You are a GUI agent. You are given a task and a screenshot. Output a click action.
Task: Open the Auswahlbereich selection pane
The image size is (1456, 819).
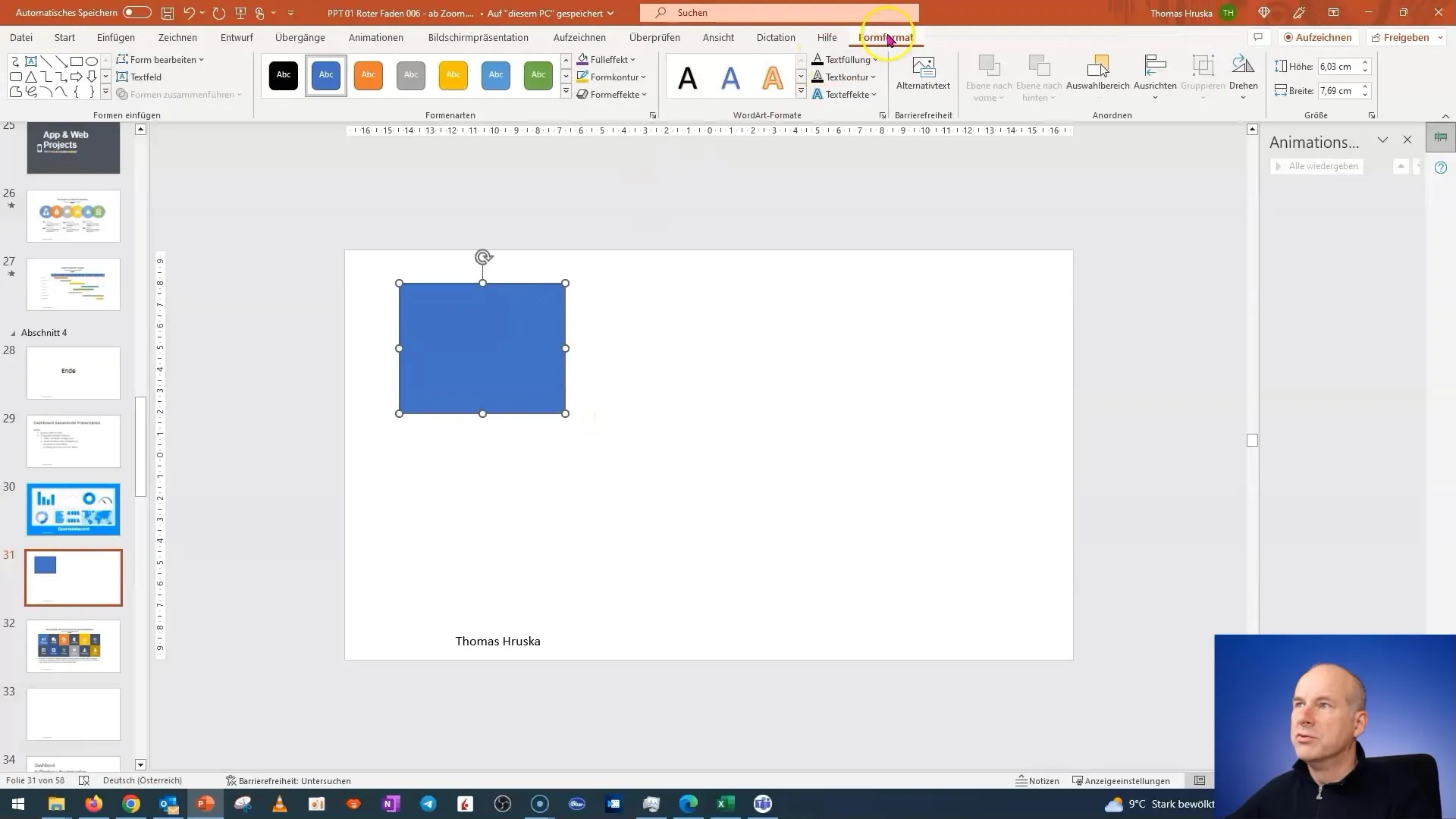click(x=1097, y=74)
